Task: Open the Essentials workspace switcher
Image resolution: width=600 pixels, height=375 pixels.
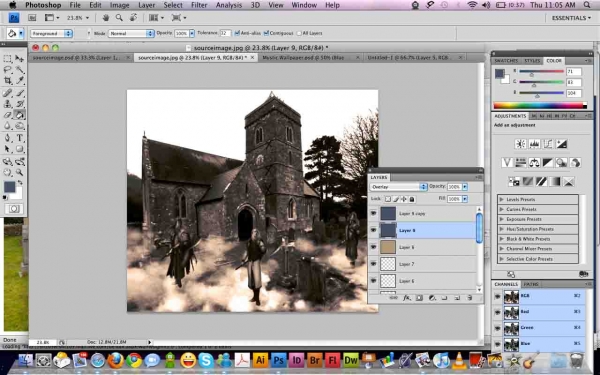Action: point(571,18)
